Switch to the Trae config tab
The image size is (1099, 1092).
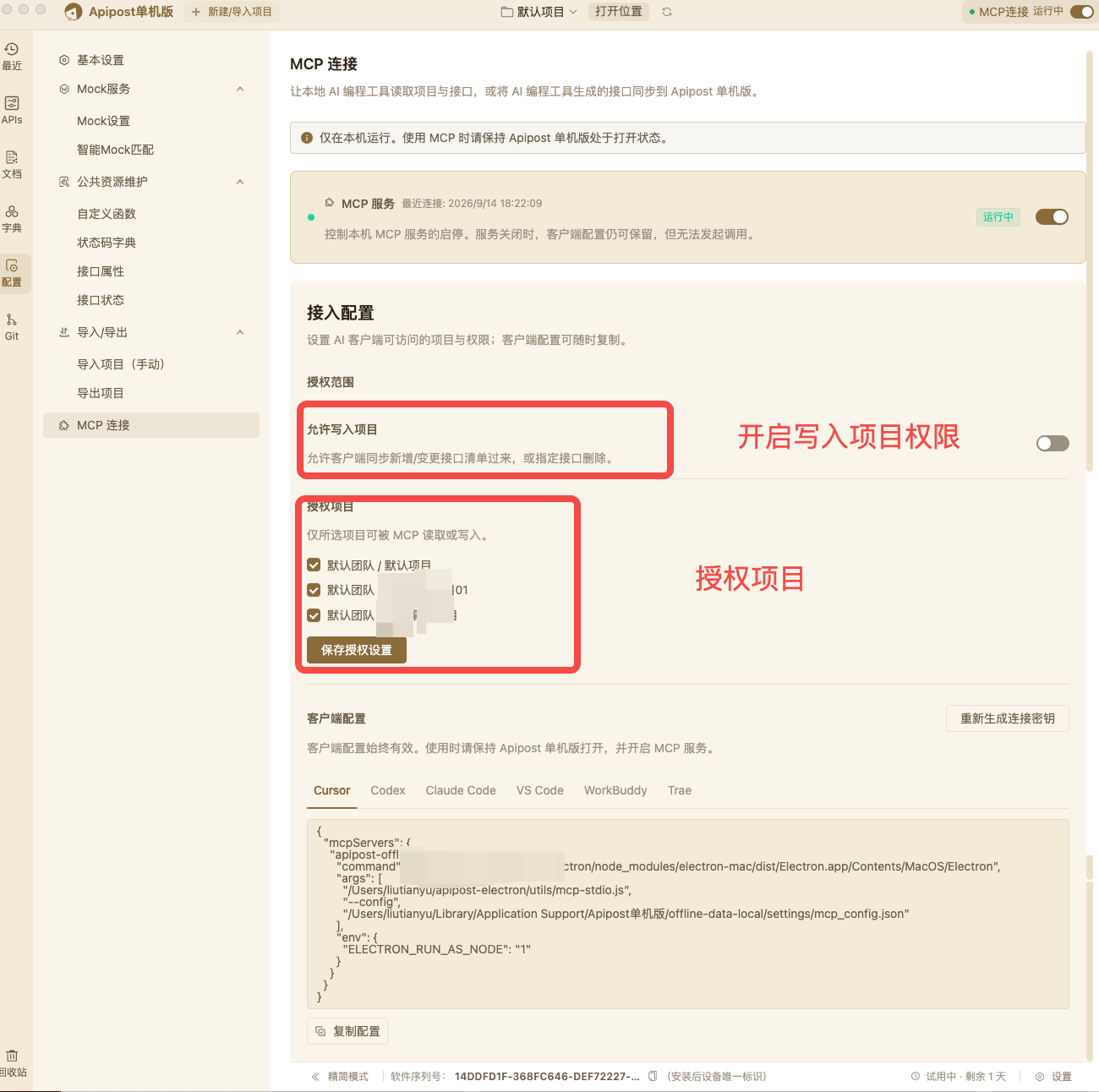(680, 790)
